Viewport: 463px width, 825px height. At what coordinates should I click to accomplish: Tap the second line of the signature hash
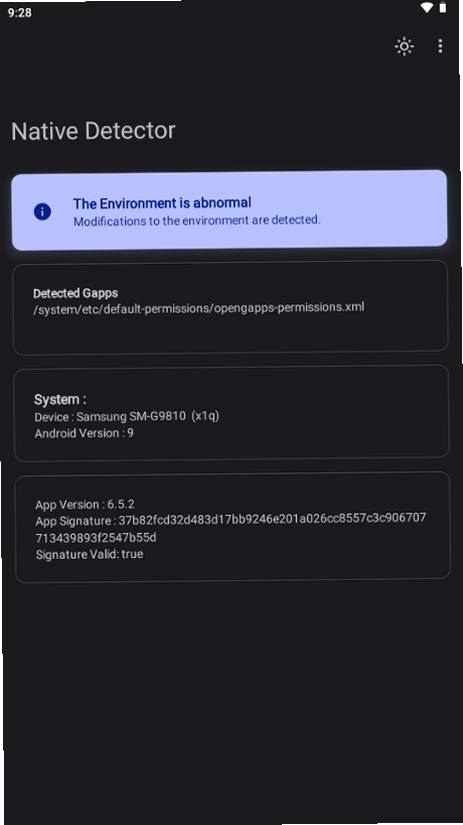click(x=96, y=538)
